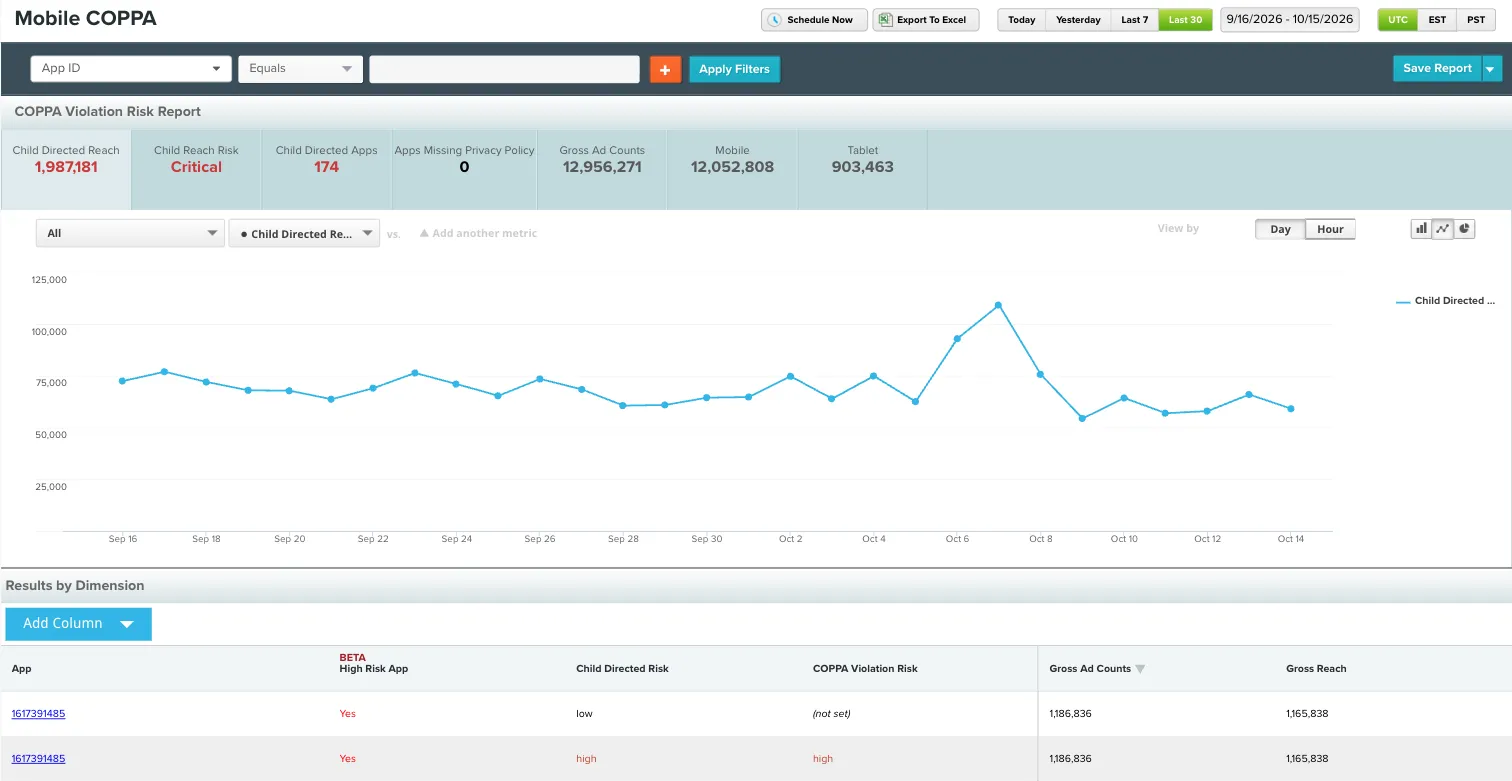Set date range to Yesterday
This screenshot has height=781, width=1512.
pyautogui.click(x=1078, y=20)
